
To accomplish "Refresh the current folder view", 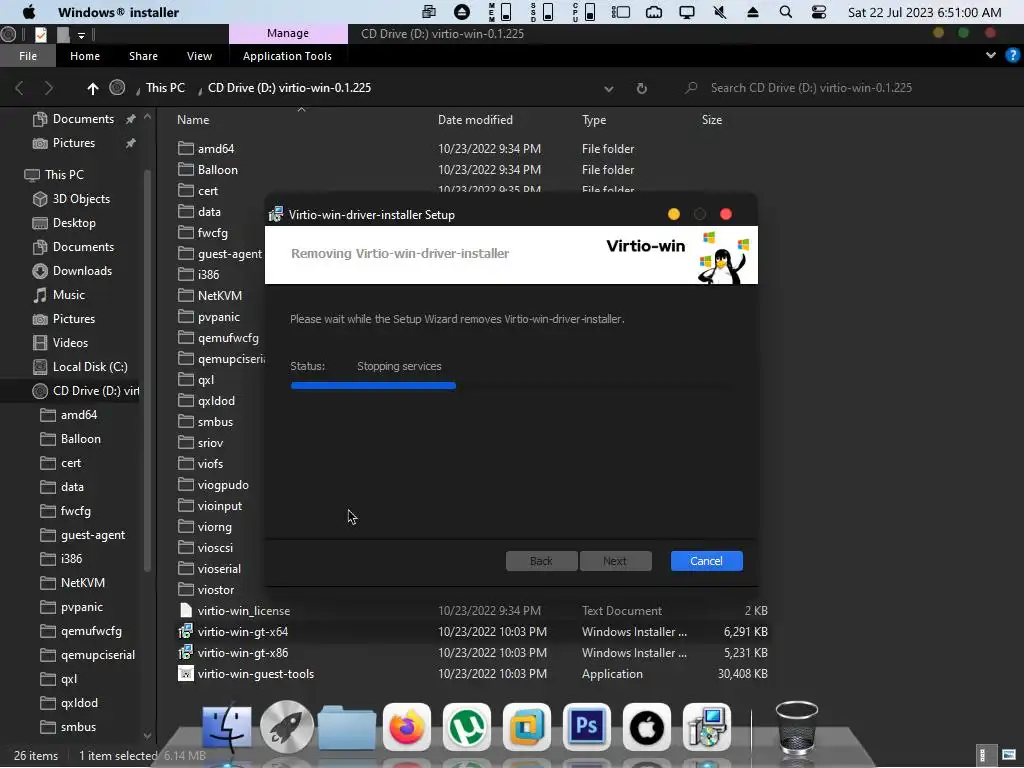I will pos(641,88).
